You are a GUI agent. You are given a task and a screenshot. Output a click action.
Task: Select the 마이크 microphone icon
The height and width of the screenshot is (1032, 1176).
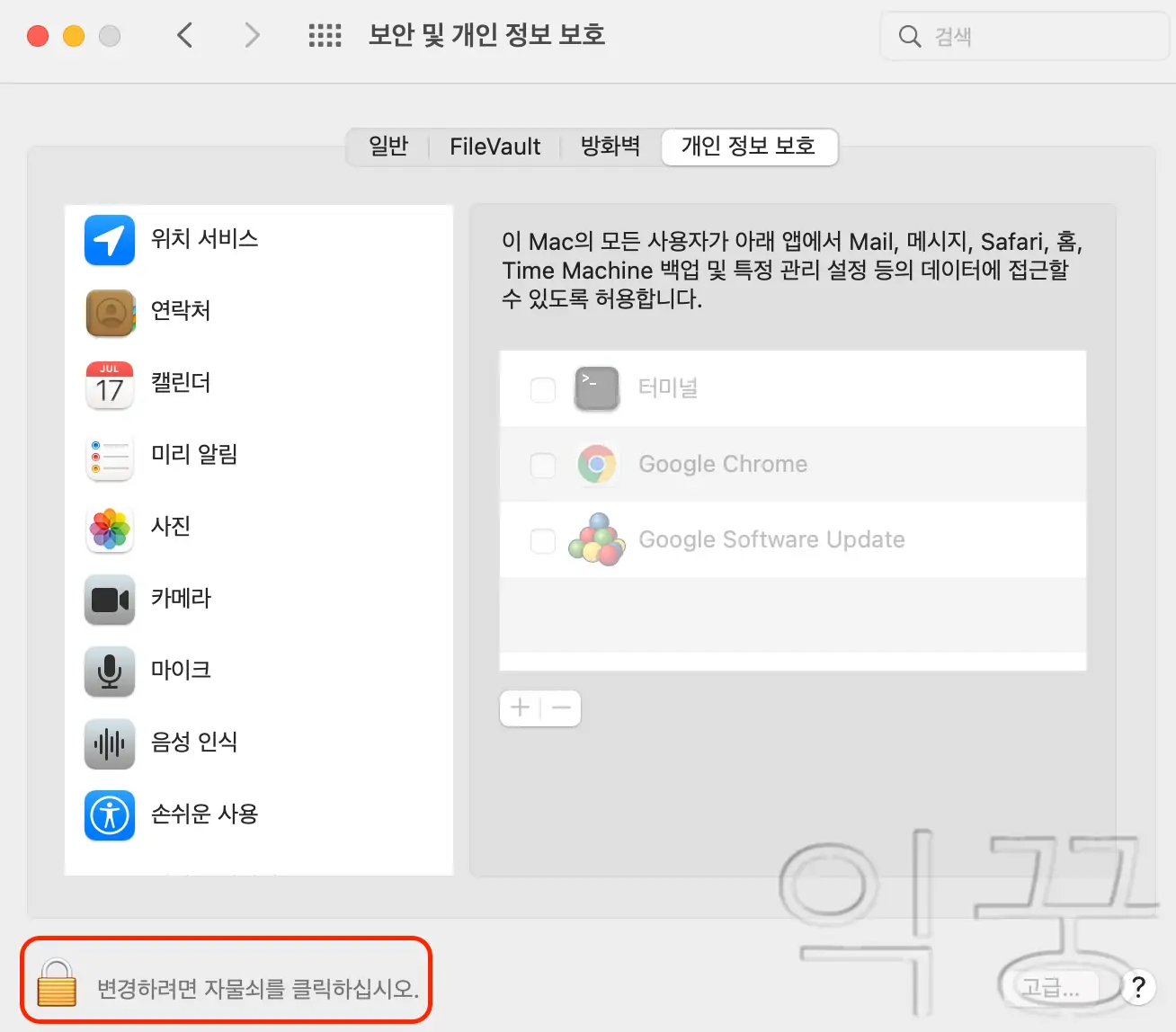coord(109,671)
